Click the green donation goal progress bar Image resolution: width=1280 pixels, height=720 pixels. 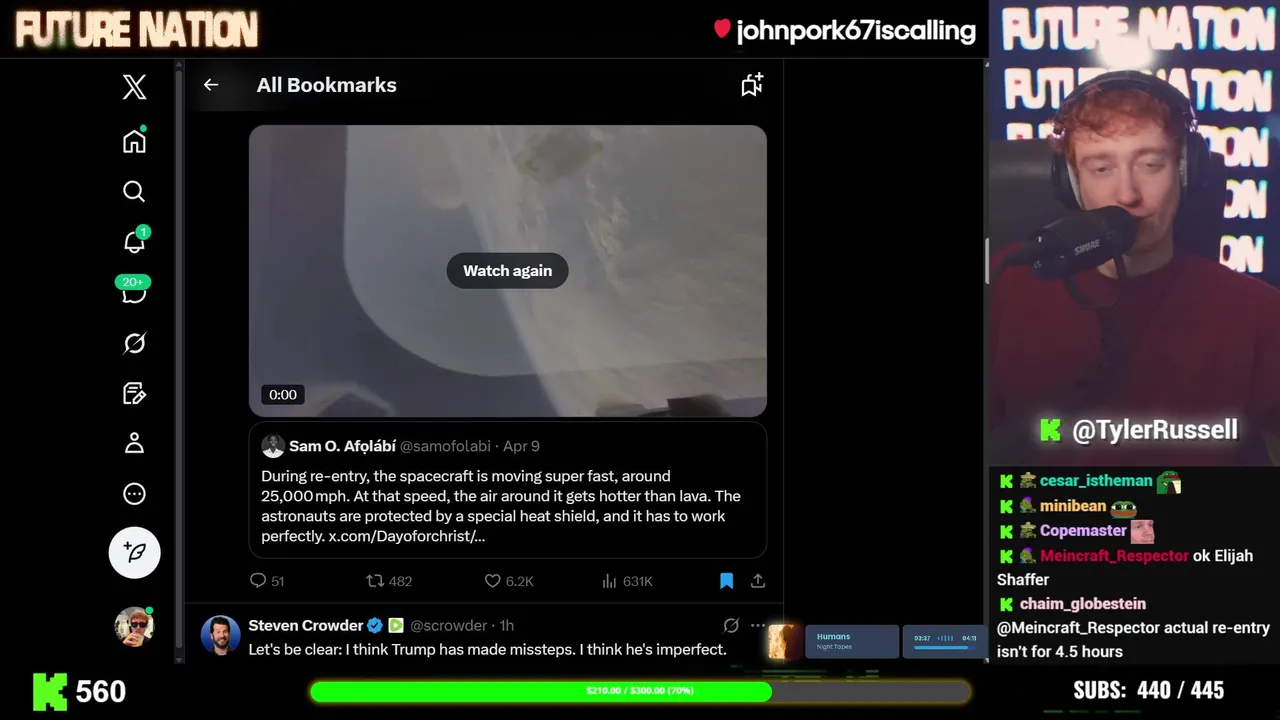[x=640, y=691]
